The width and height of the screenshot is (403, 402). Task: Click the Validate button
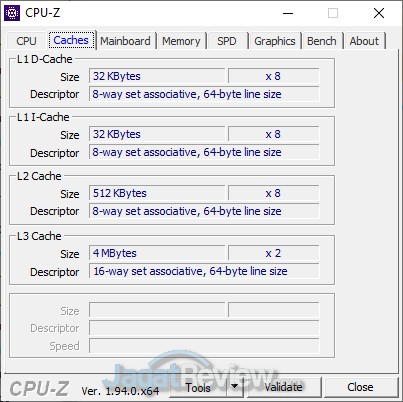coord(283,387)
